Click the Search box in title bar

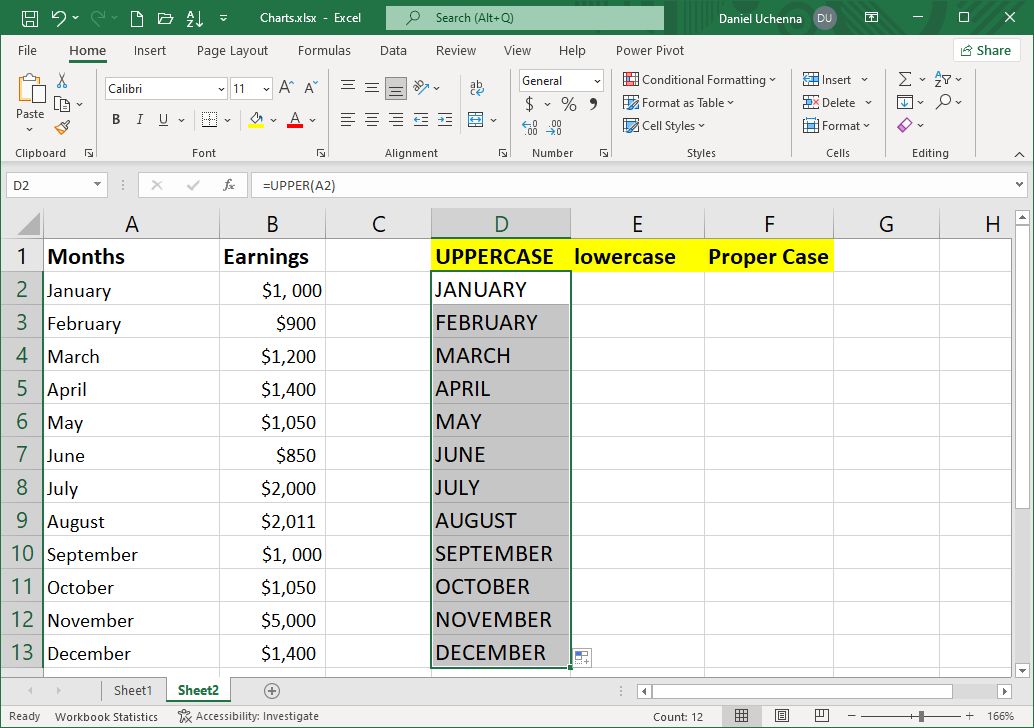525,18
